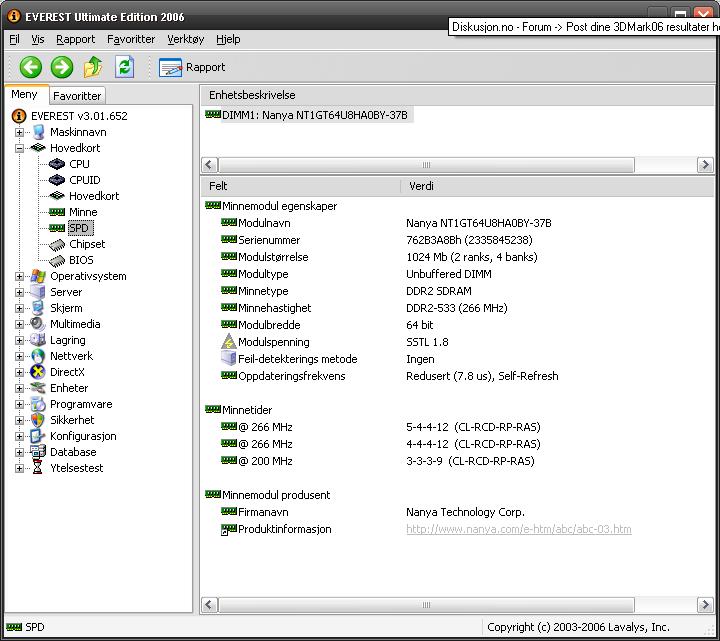Click the CPU chip icon in tree

coord(57,164)
